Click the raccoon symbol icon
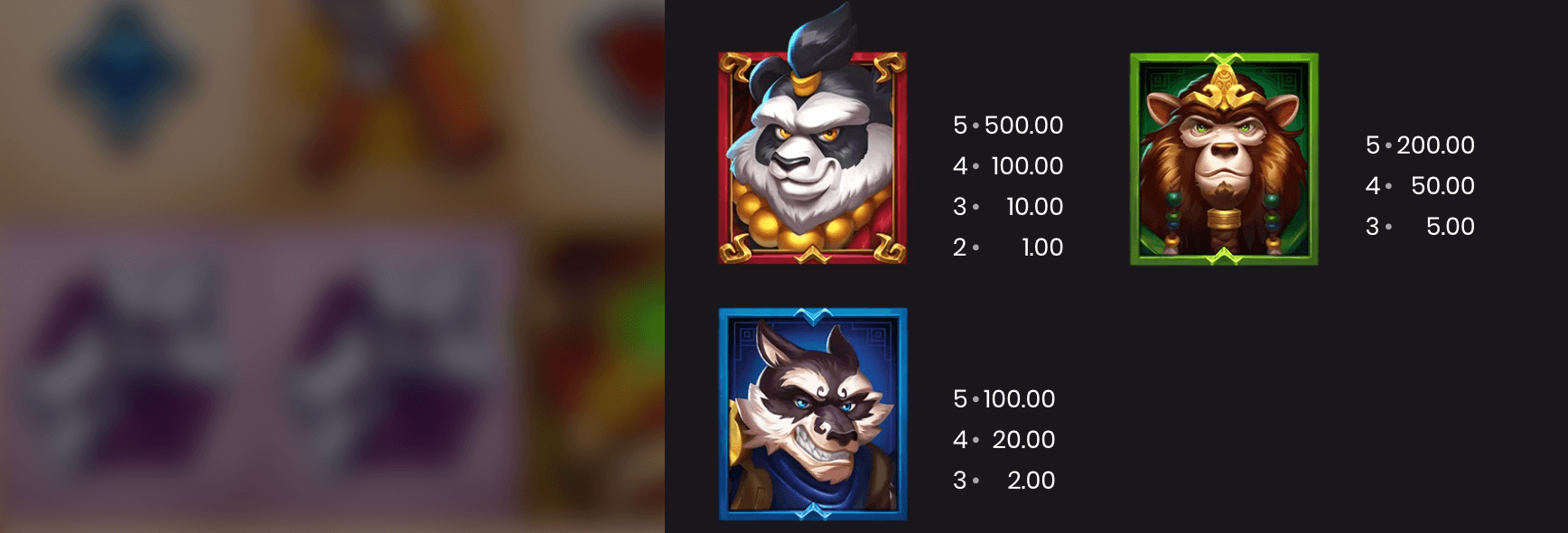Image resolution: width=1568 pixels, height=533 pixels. (x=813, y=414)
